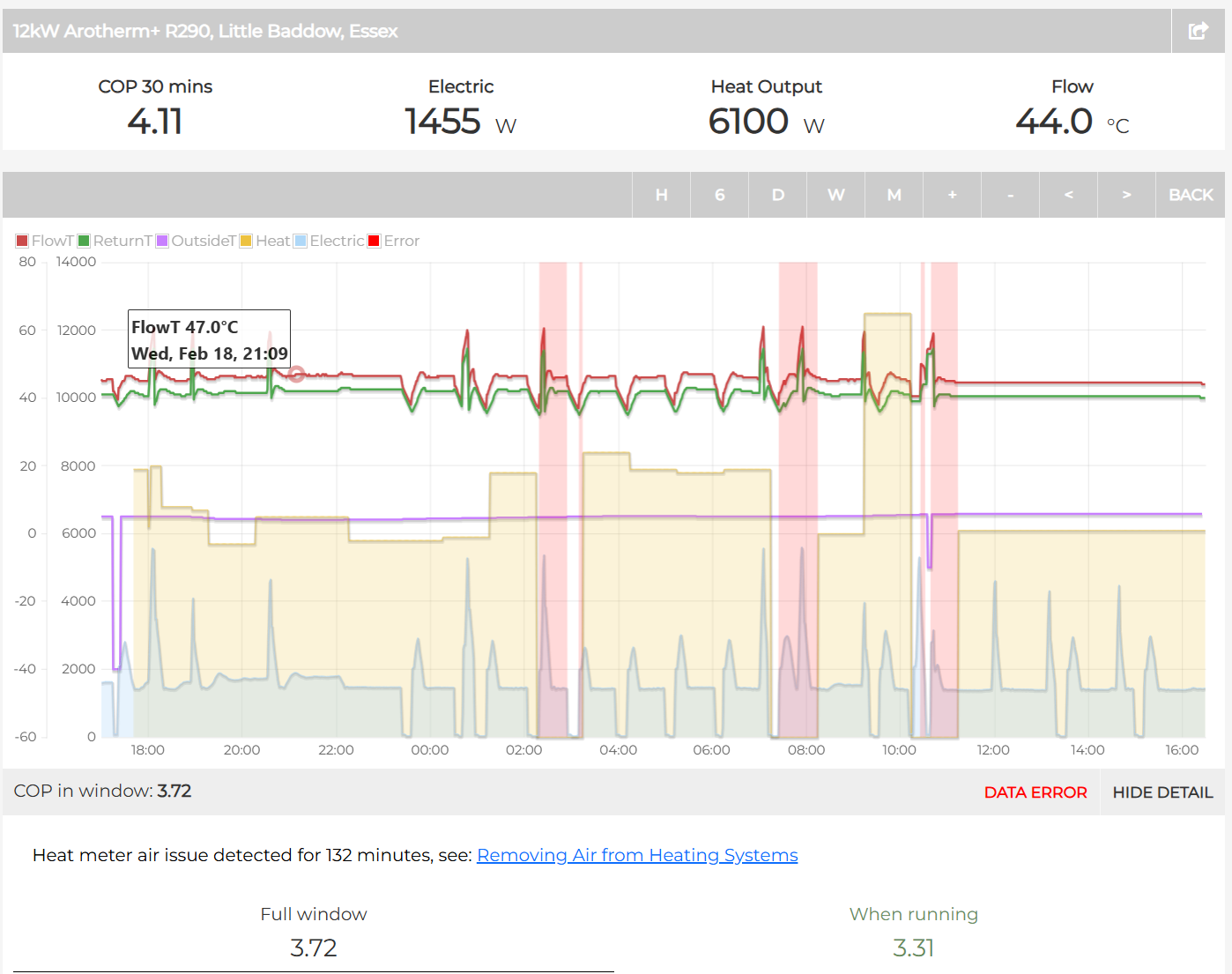Click the share icon in the header
This screenshot has width=1232, height=974.
tap(1198, 32)
